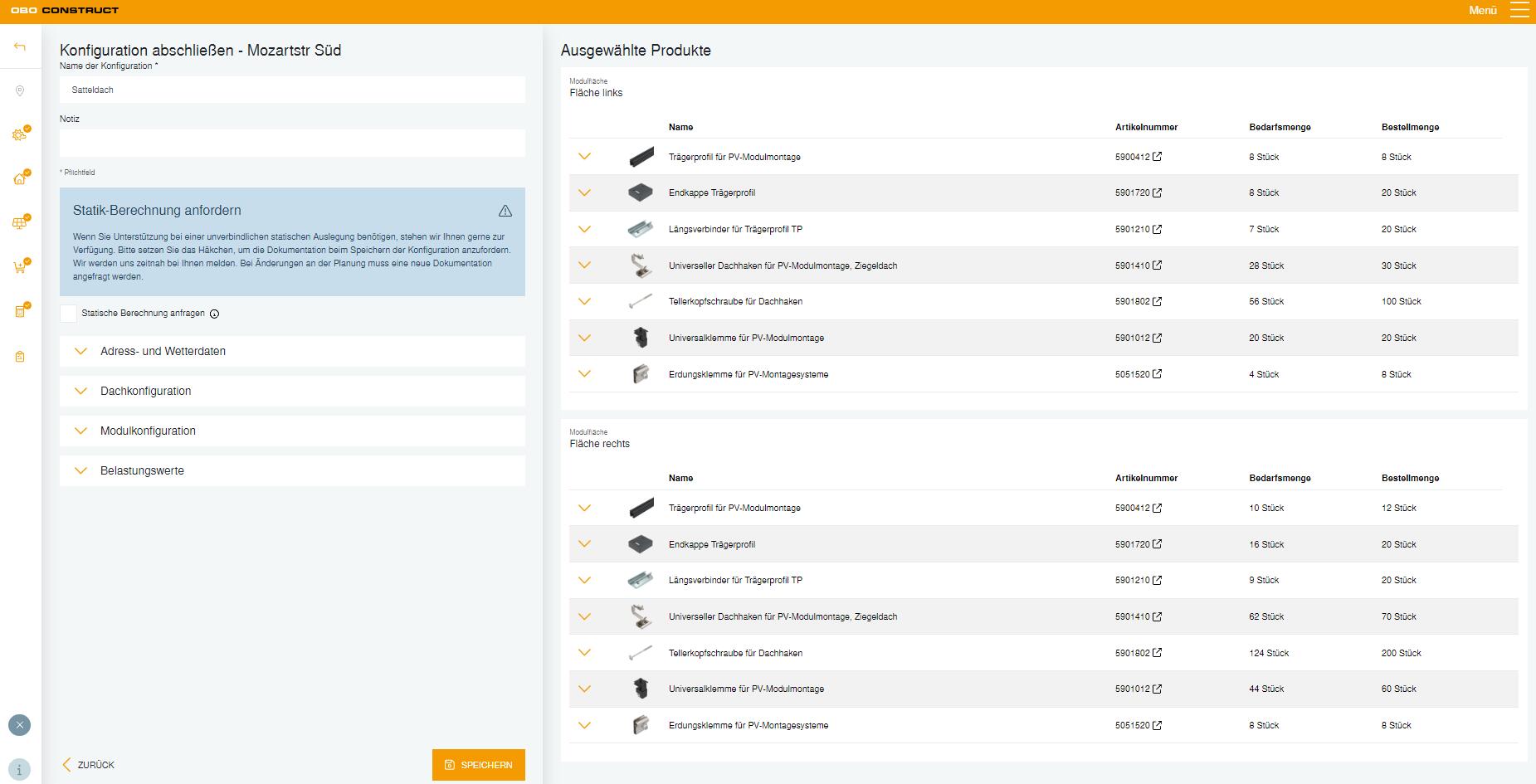Screen dimensions: 1536x784
Task: Click the Name der Konfiguration field with Satteldach
Action: click(292, 90)
